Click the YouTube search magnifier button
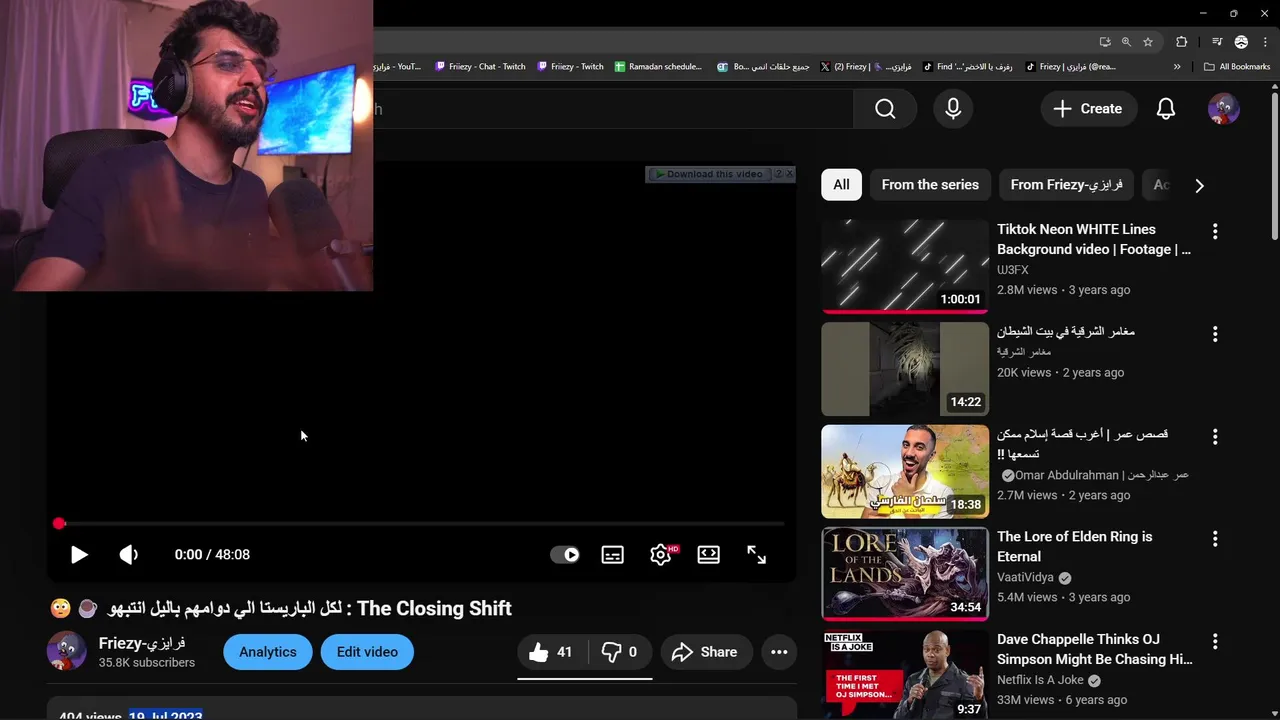 (885, 109)
